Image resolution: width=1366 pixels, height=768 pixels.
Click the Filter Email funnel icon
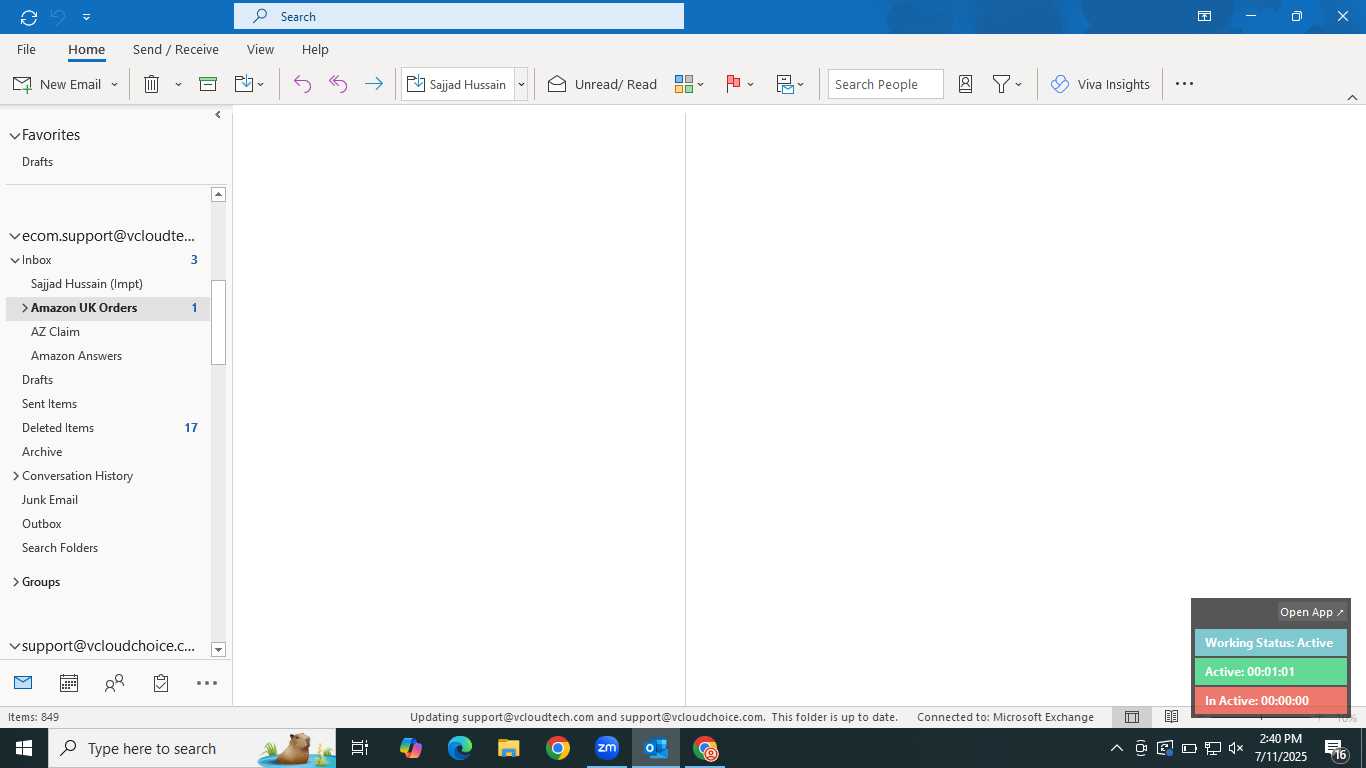tap(1001, 84)
